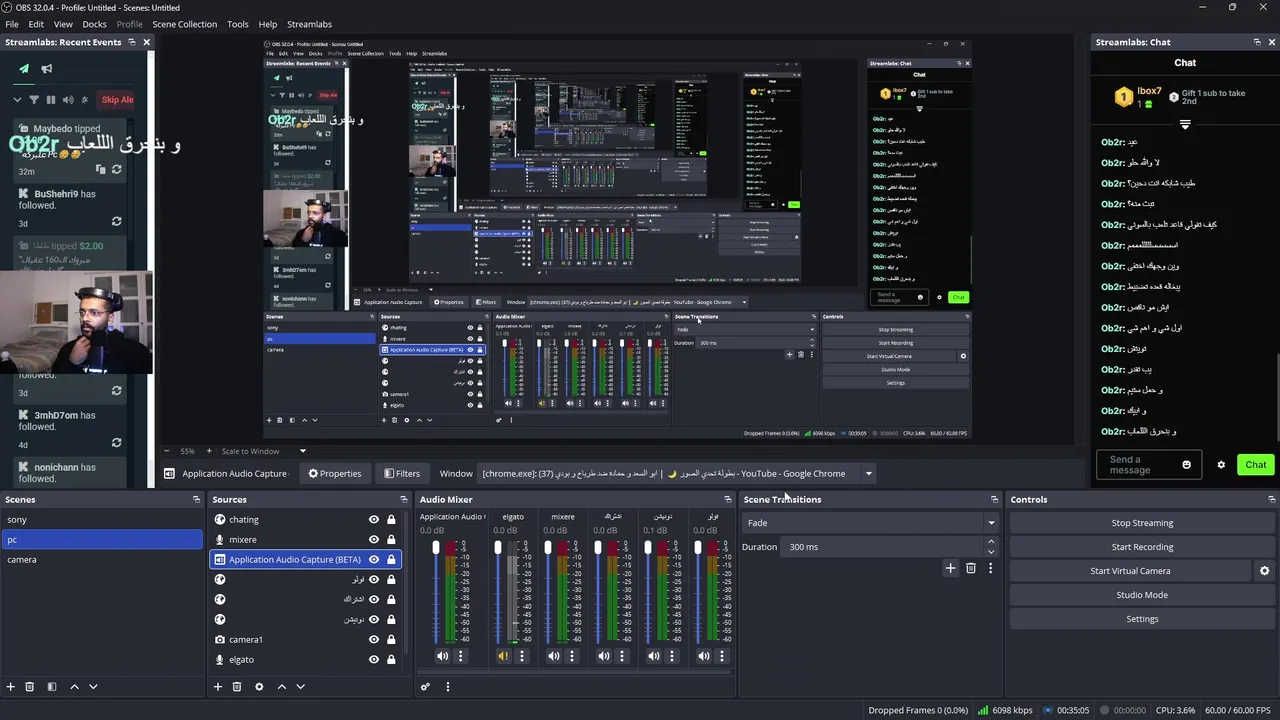Viewport: 1280px width, 720px height.
Task: Remove transition using trash icon
Action: 970,568
